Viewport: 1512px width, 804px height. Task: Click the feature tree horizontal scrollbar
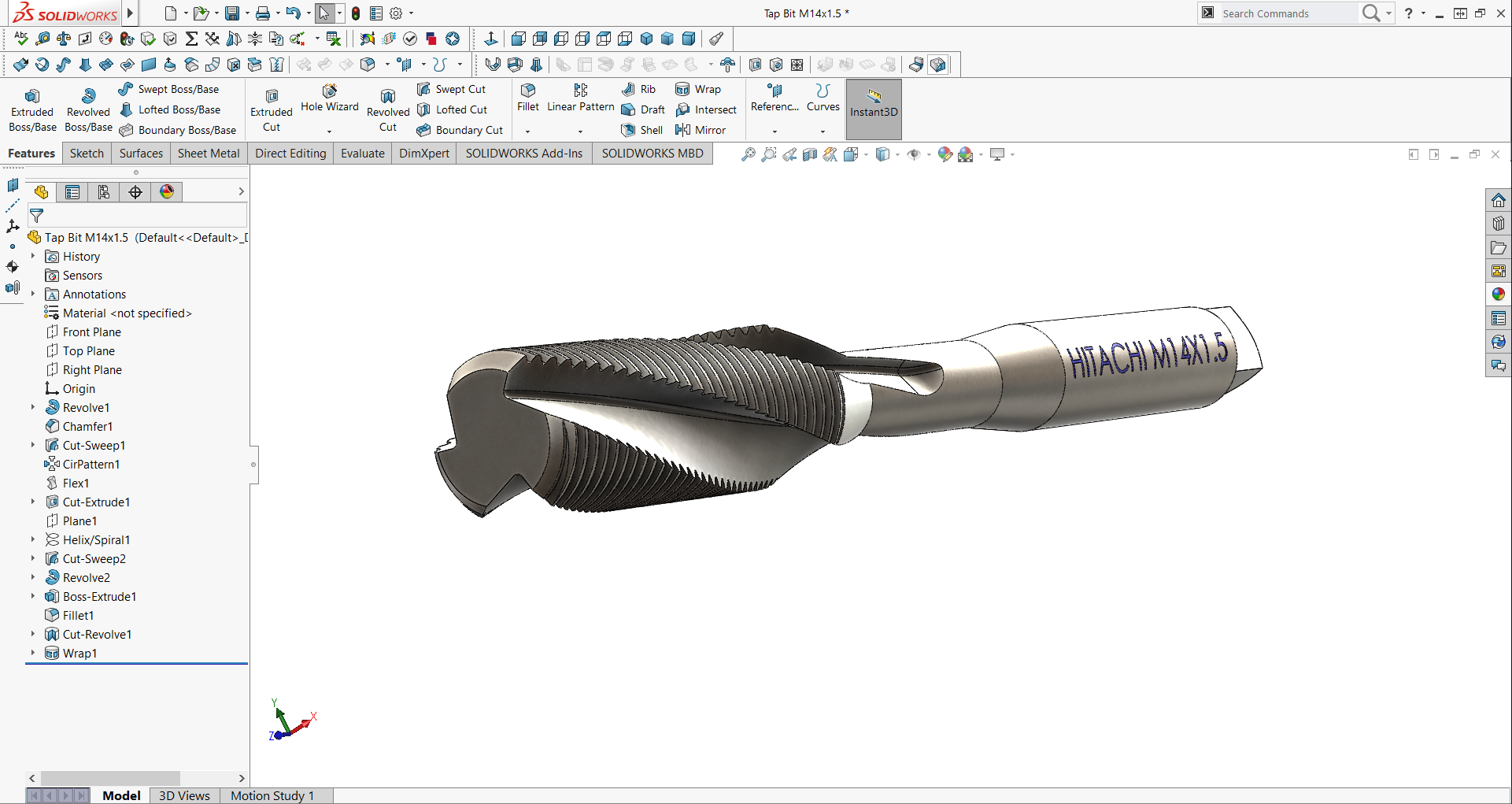point(110,778)
